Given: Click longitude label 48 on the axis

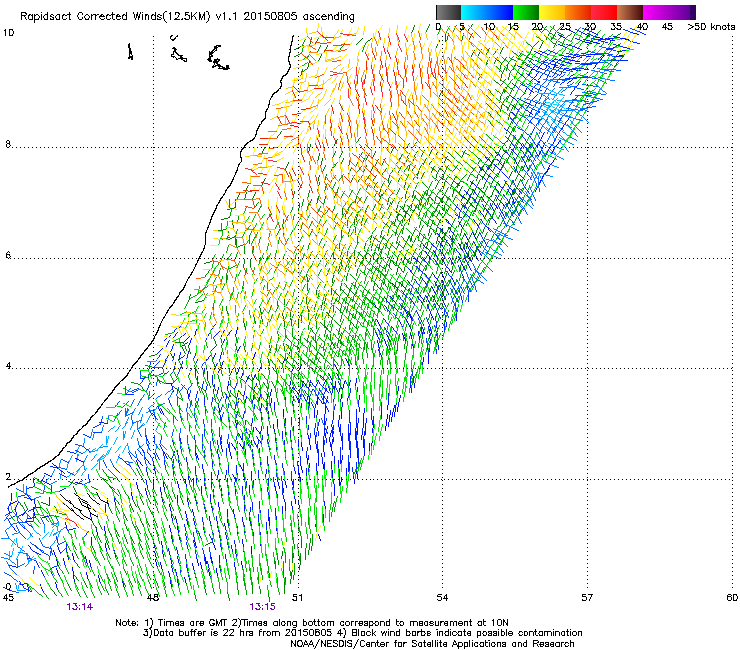Looking at the screenshot, I should [x=153, y=598].
